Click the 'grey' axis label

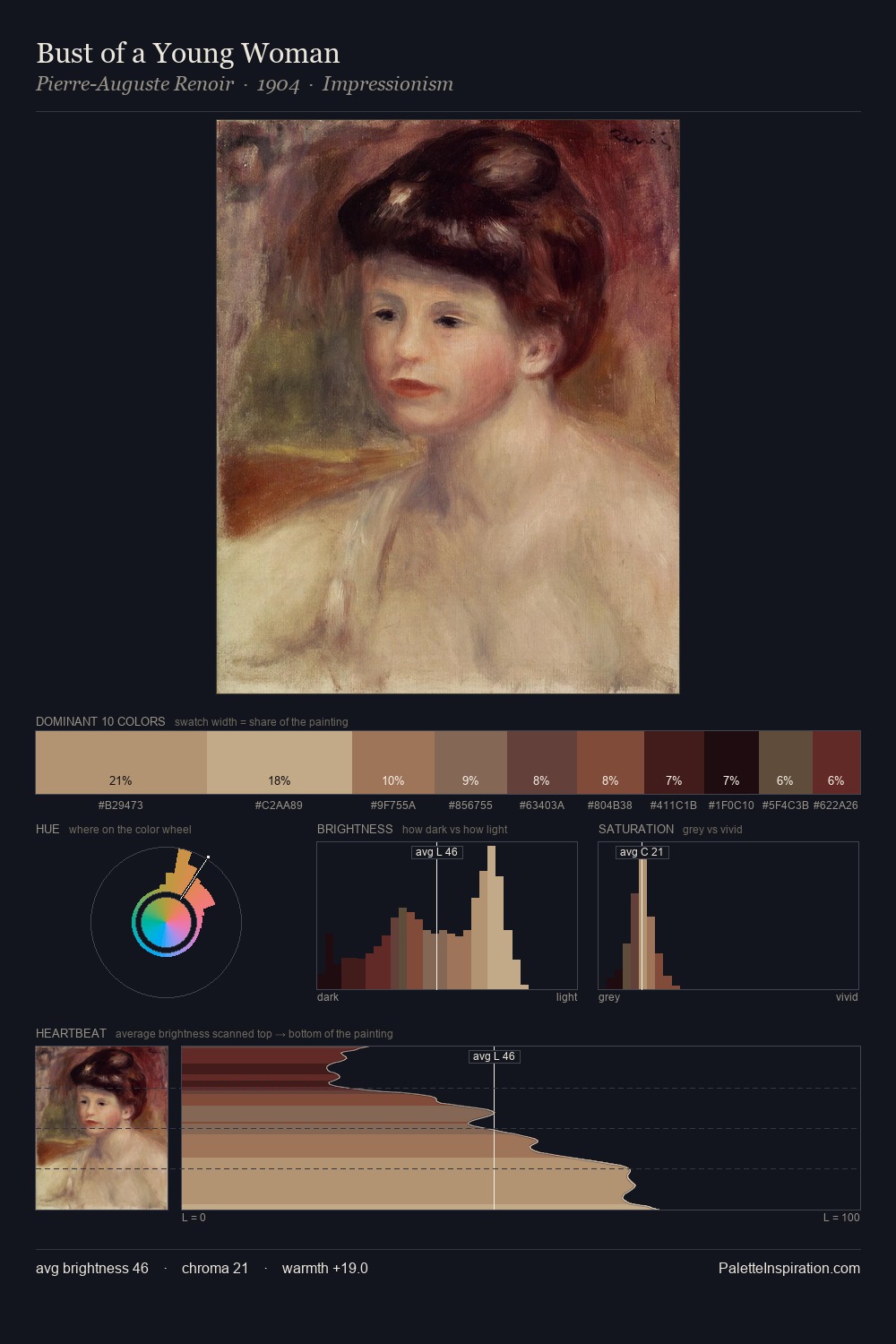[x=609, y=997]
